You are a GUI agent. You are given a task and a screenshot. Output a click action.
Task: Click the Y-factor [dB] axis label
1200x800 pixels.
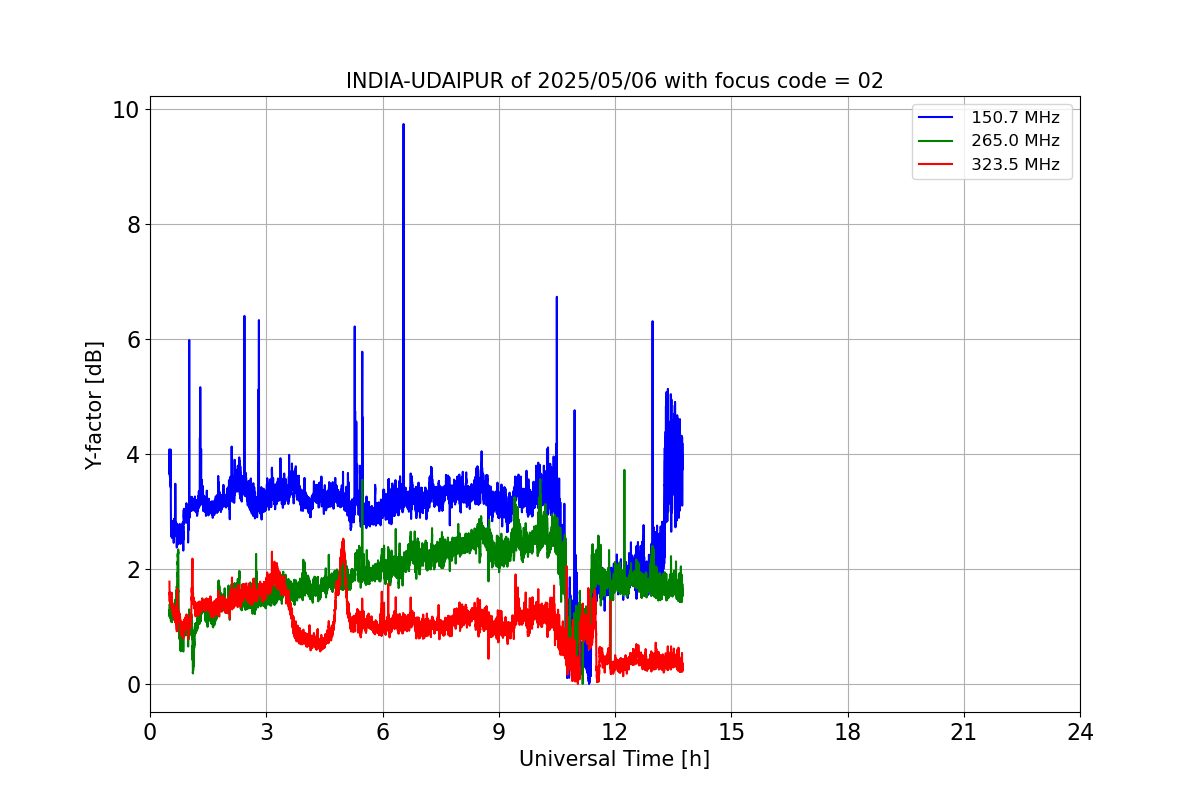94,405
